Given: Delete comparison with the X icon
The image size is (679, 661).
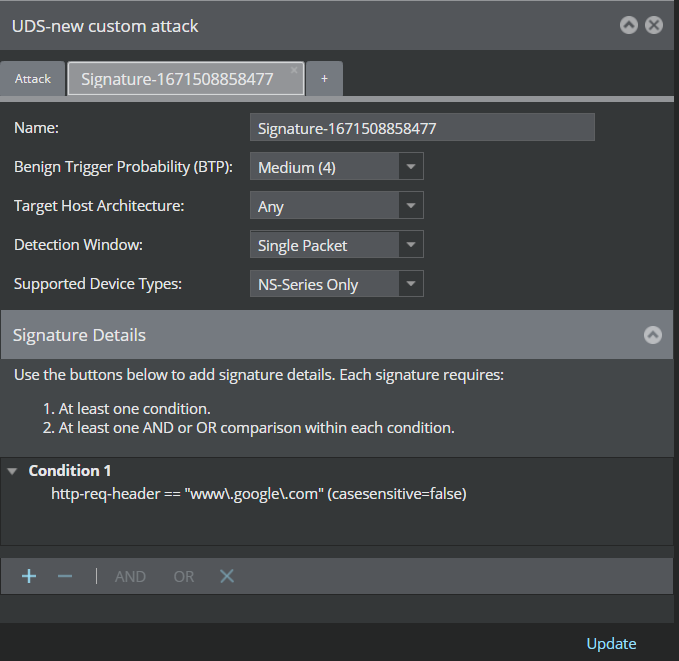Looking at the screenshot, I should coord(227,576).
